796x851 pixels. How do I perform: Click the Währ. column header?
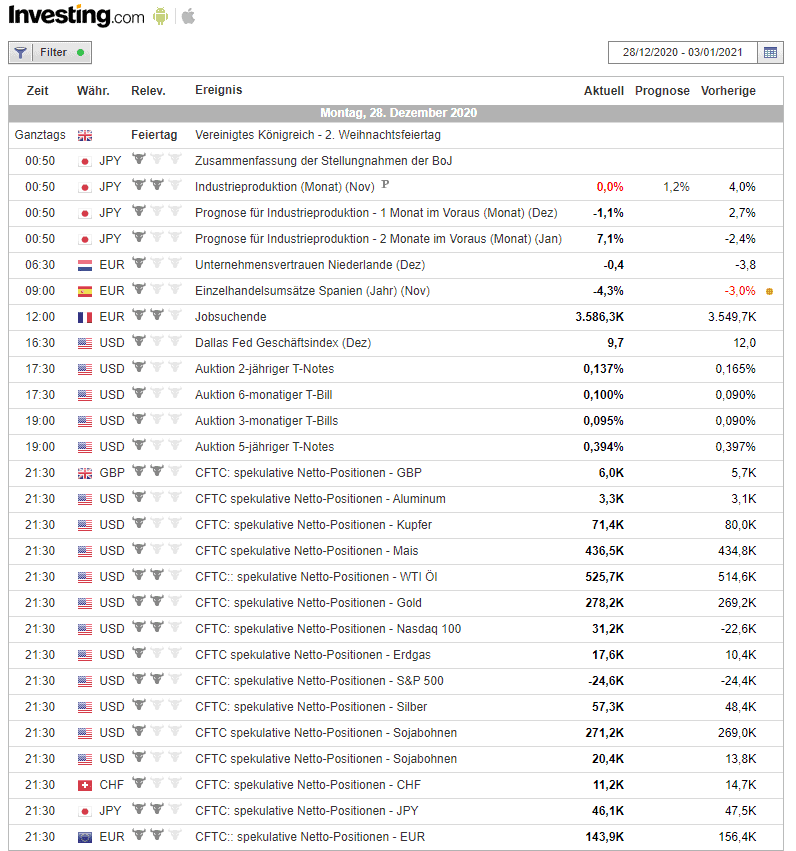pos(93,91)
